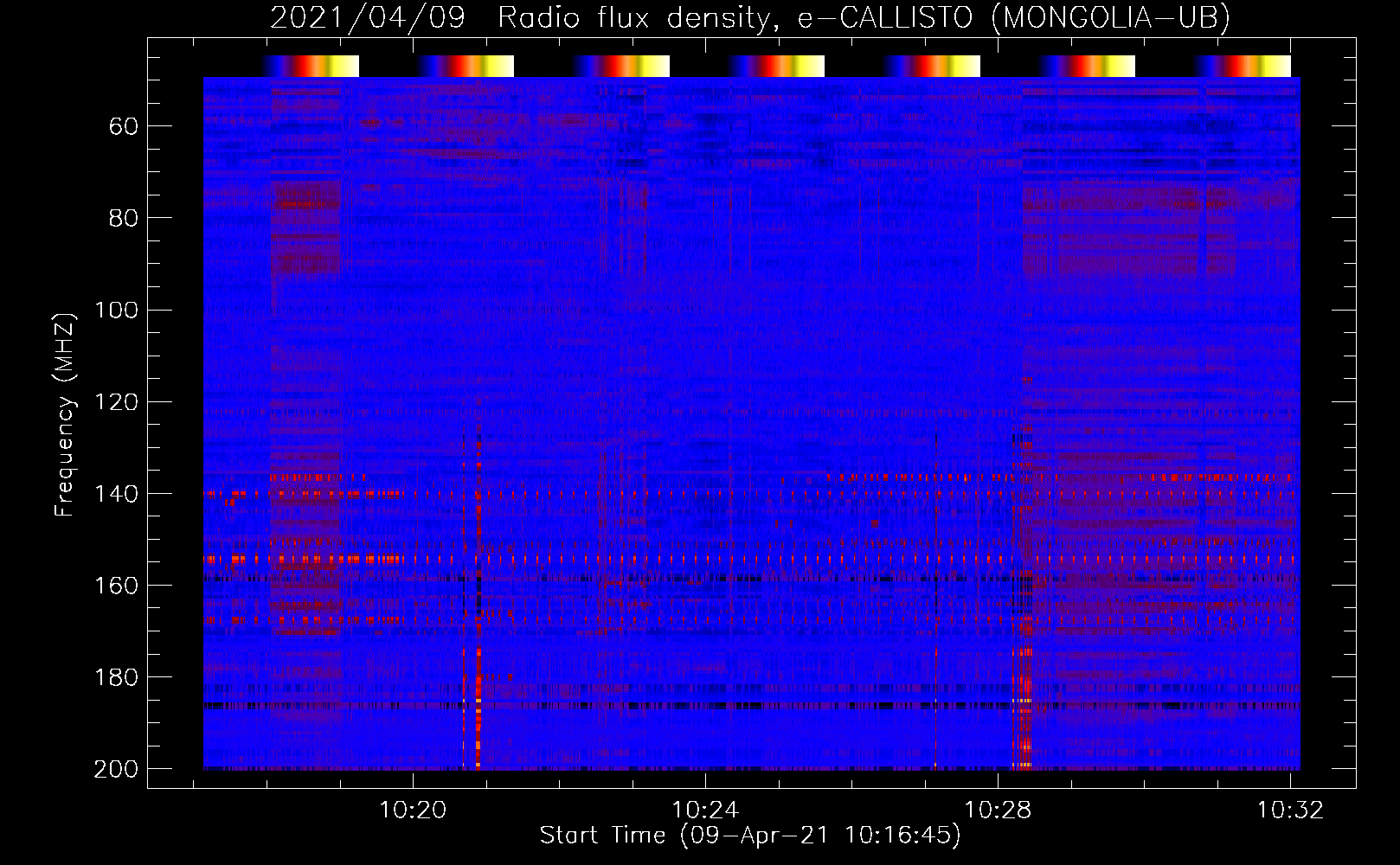This screenshot has height=865, width=1400.
Task: Click the 200 MHz frequency tick label
Action: coord(116,769)
